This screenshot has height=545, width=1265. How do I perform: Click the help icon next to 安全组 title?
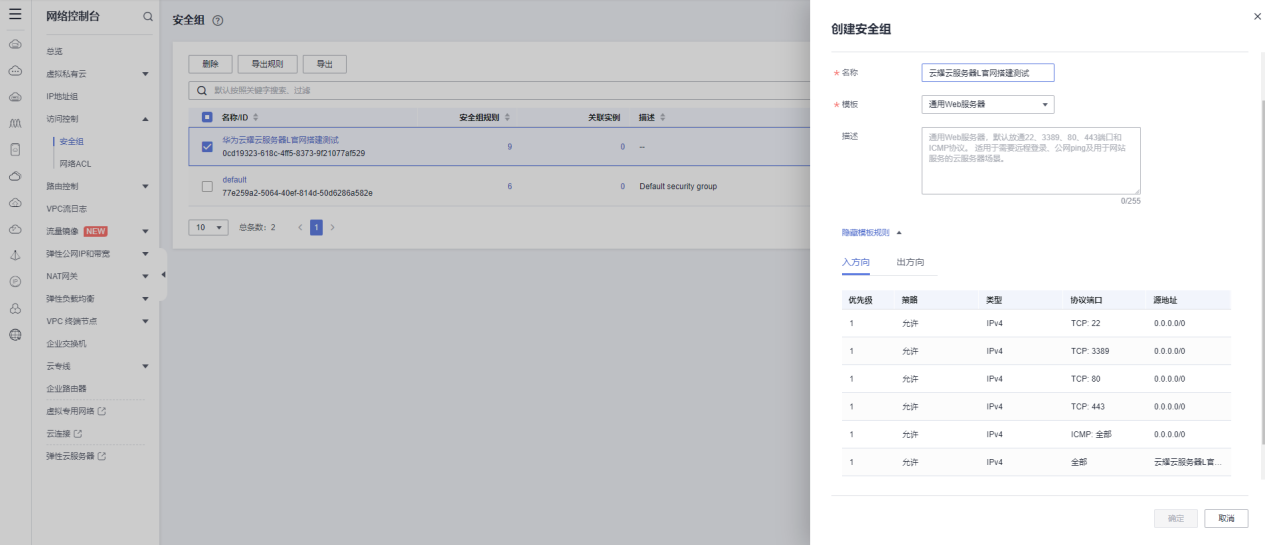click(218, 21)
